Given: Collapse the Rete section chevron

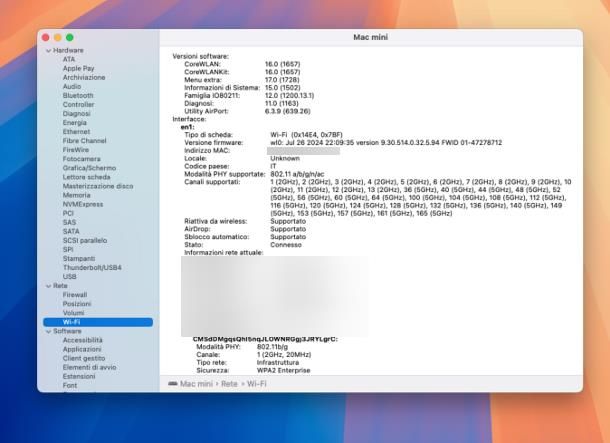Looking at the screenshot, I should pos(49,286).
